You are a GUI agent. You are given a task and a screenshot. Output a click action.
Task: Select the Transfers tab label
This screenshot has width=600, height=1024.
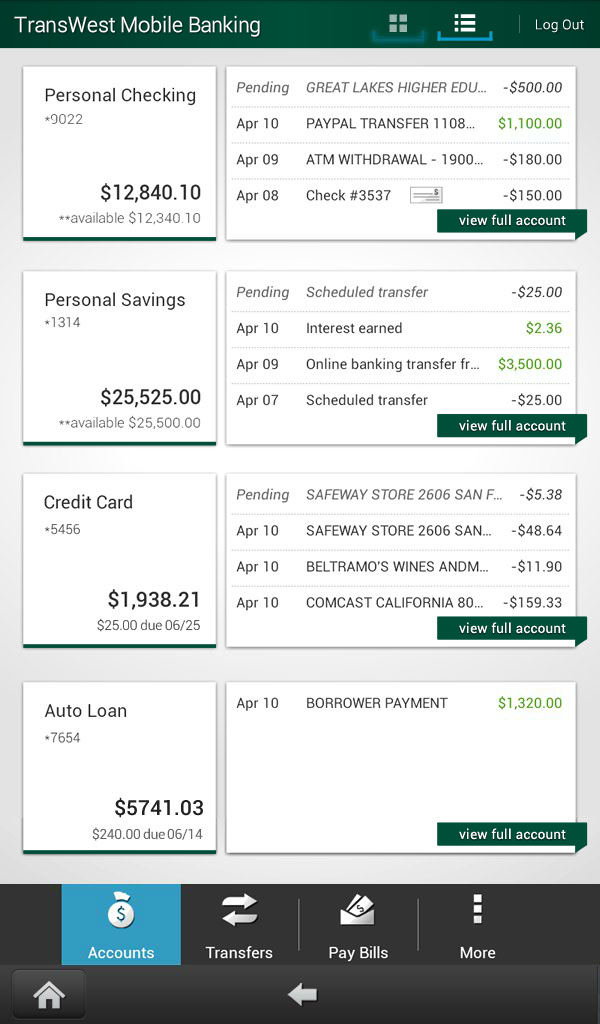pos(239,953)
